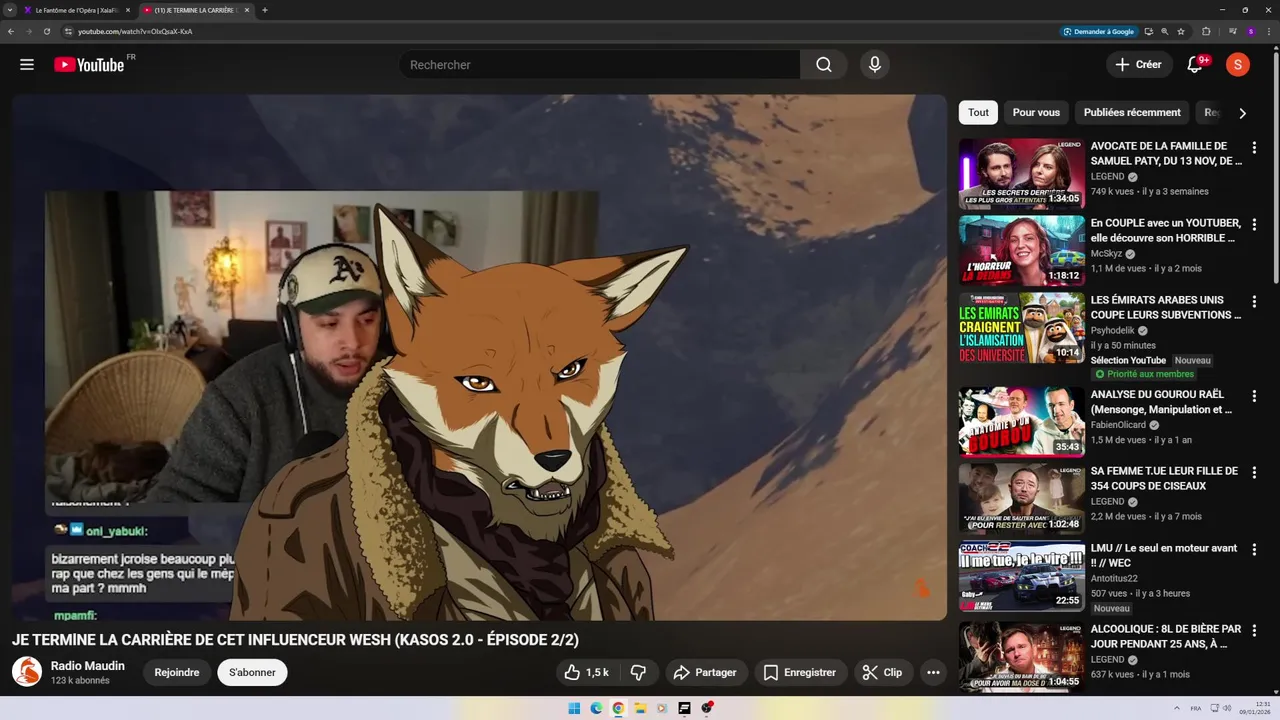
Task: Select the Pour vous filter chip
Action: pos(1036,112)
